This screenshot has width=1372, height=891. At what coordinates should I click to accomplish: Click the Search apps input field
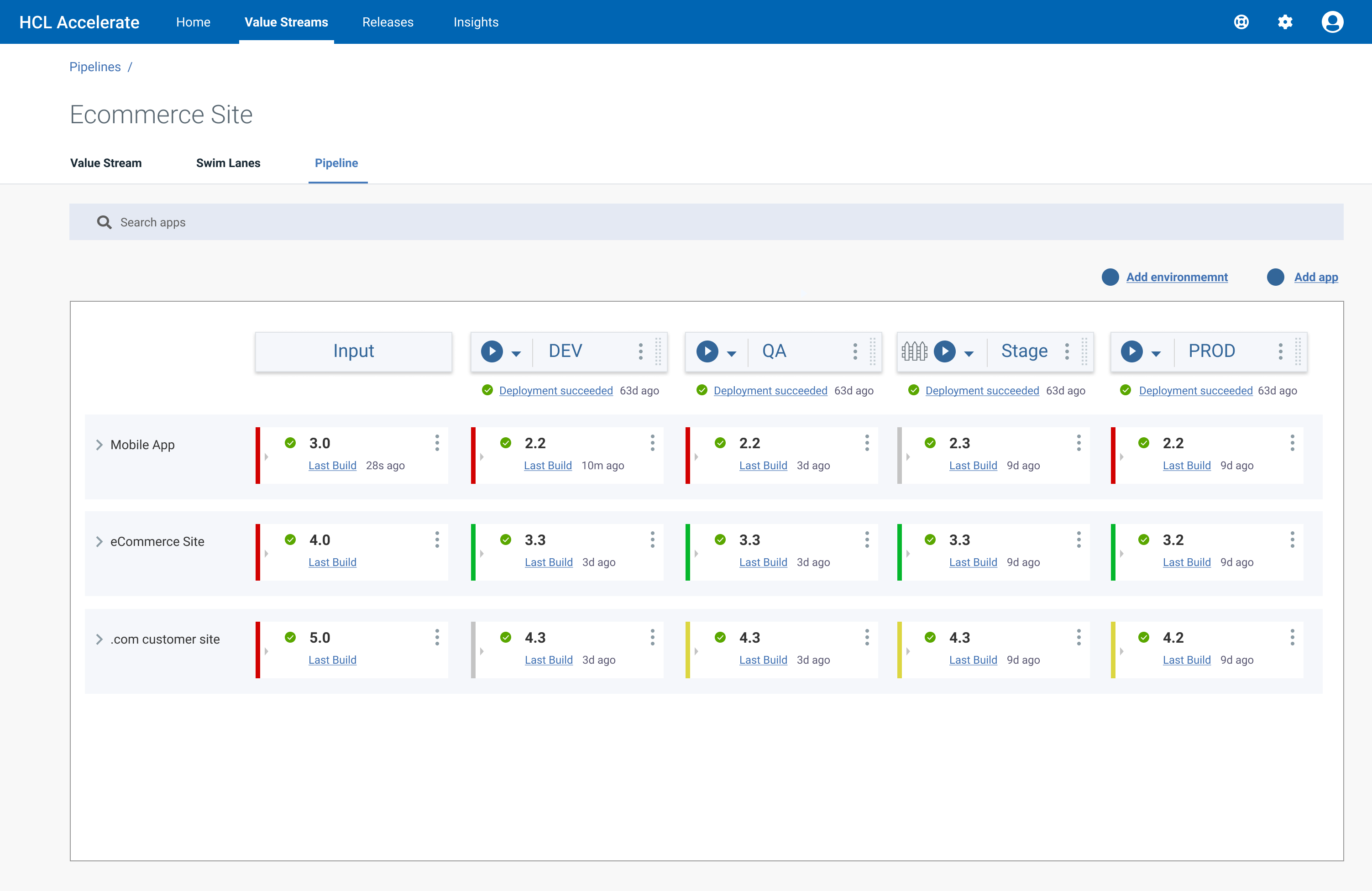tap(706, 222)
